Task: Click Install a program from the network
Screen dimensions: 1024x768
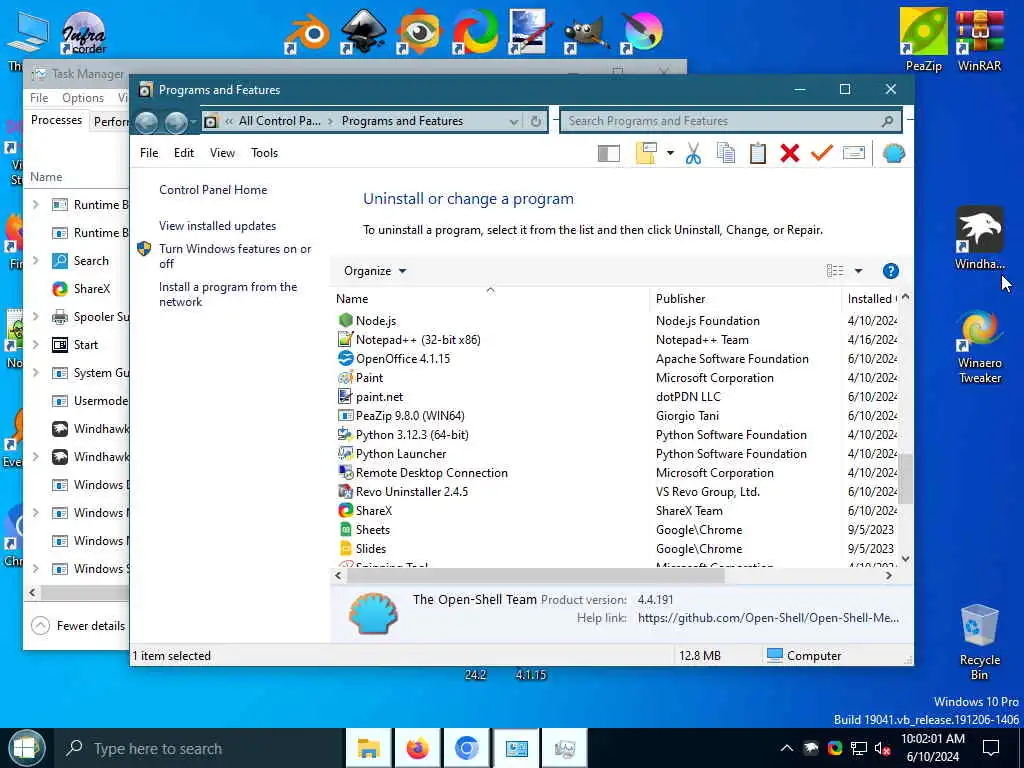Action: [228, 295]
